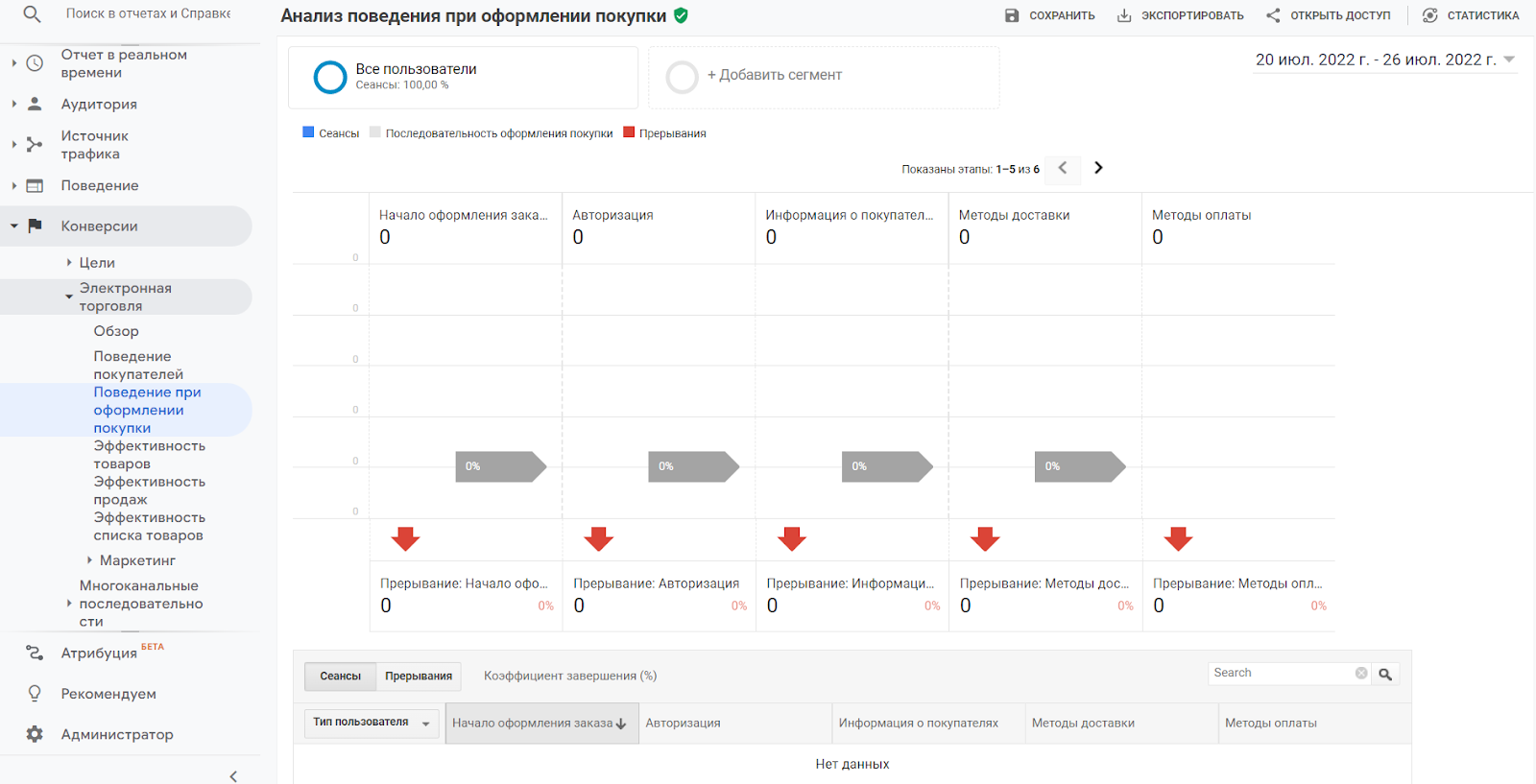Click the export download icon
Screen dimensions: 1536x784
tap(1124, 15)
